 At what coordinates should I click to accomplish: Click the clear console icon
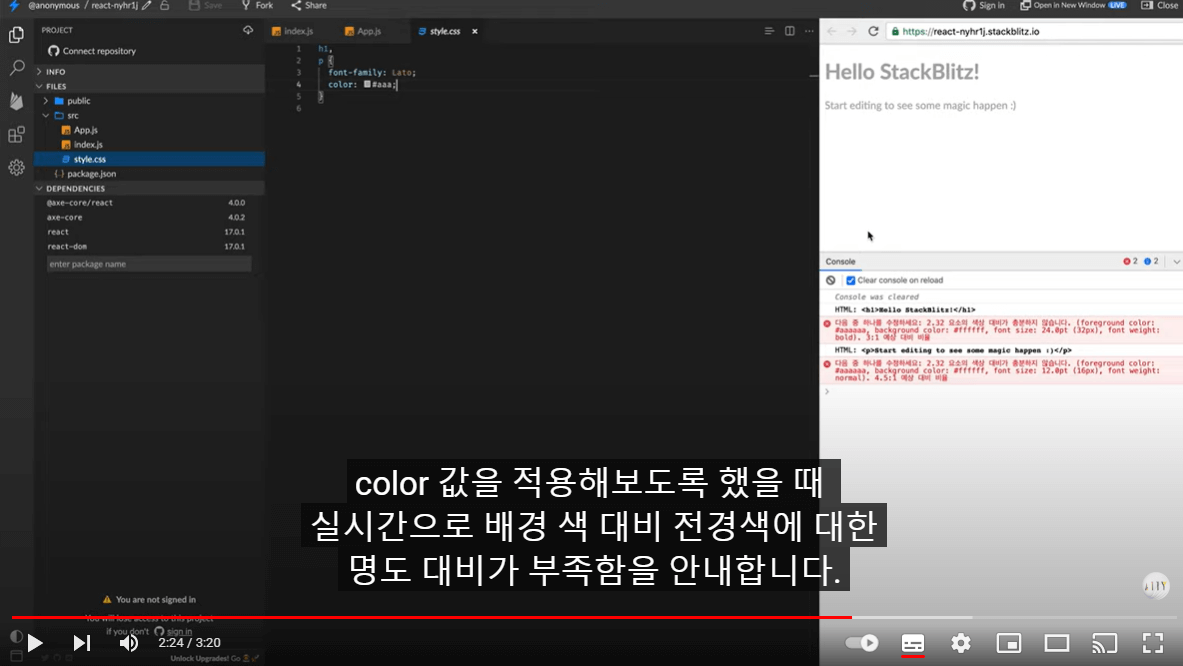[831, 281]
